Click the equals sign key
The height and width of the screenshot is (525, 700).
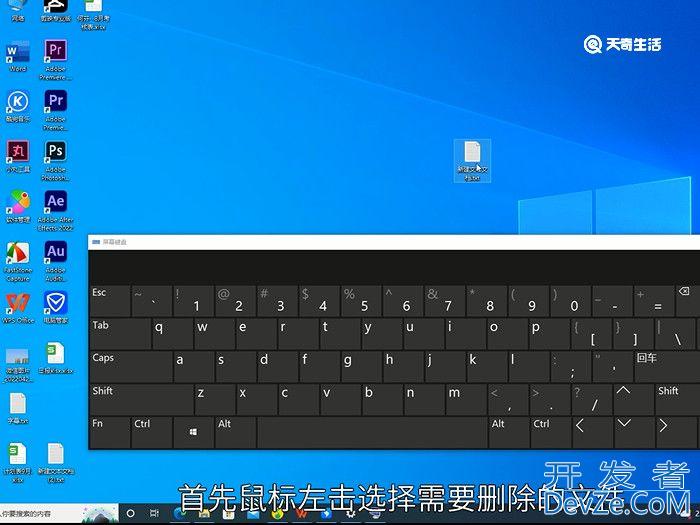point(655,300)
